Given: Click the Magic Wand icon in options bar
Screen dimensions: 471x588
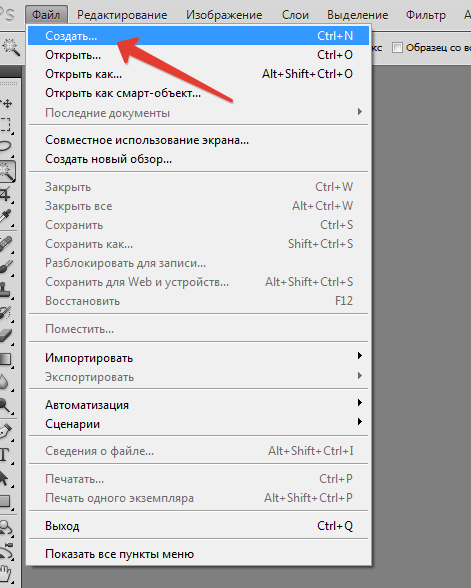Looking at the screenshot, I should tap(10, 48).
